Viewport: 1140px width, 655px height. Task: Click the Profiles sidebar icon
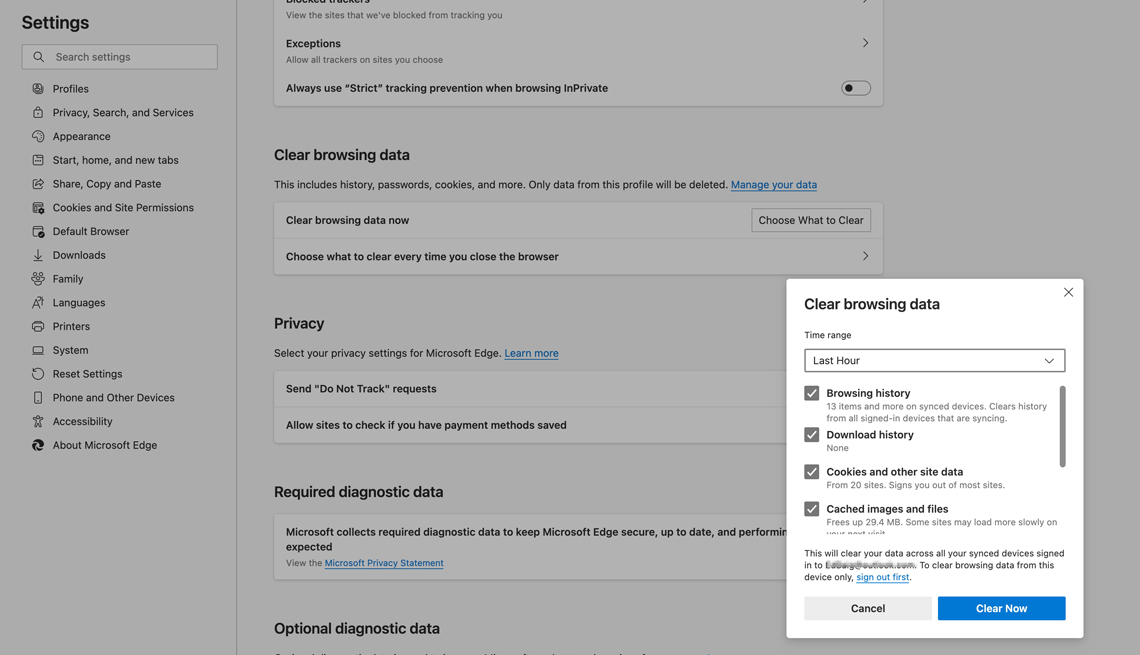coord(38,89)
